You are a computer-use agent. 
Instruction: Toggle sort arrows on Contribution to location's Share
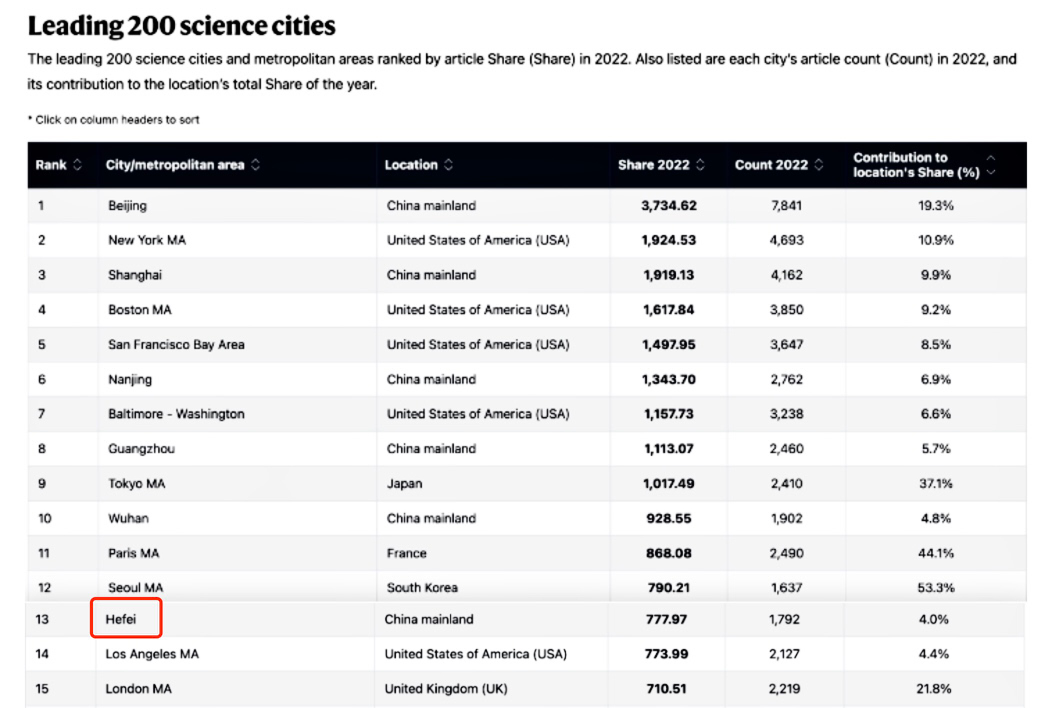(x=990, y=165)
